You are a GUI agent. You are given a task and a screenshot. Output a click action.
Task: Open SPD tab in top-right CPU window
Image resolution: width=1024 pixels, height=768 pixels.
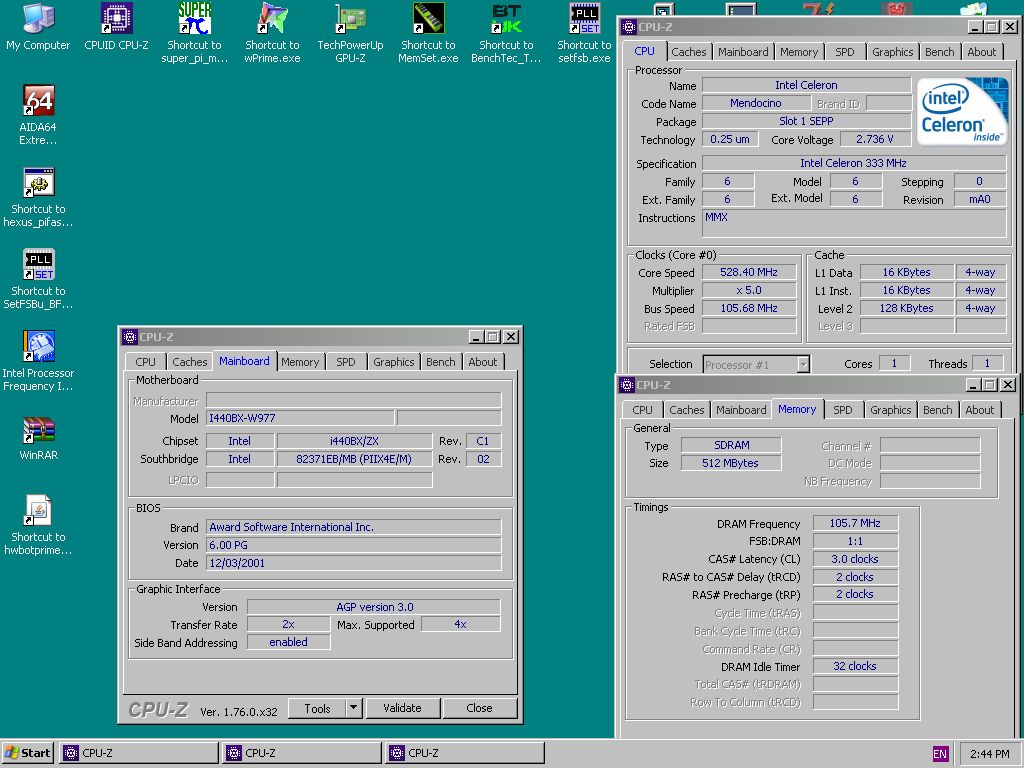coord(844,52)
